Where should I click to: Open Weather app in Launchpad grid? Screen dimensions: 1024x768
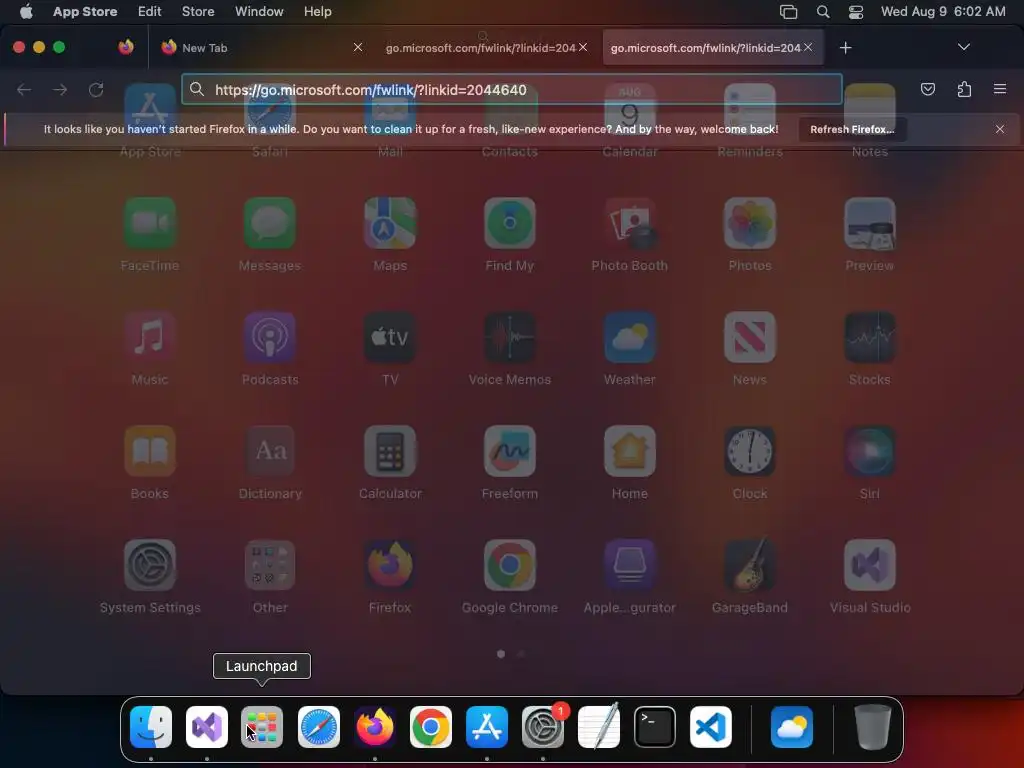click(x=630, y=337)
